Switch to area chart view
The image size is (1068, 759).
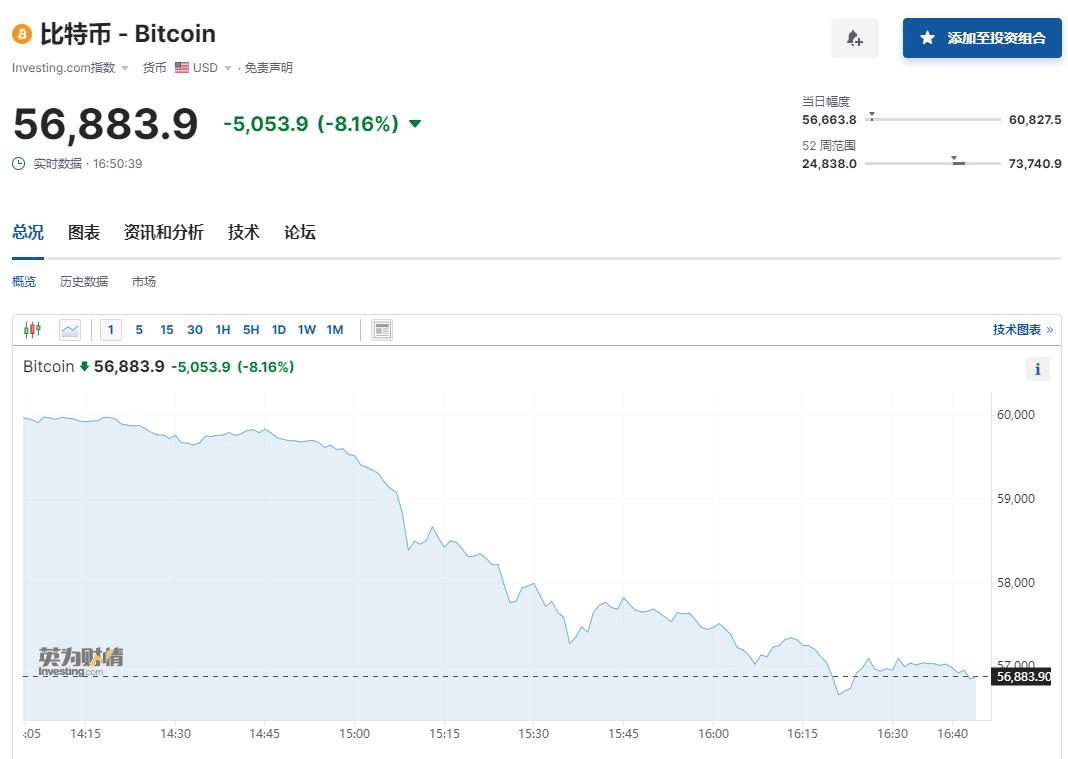70,329
